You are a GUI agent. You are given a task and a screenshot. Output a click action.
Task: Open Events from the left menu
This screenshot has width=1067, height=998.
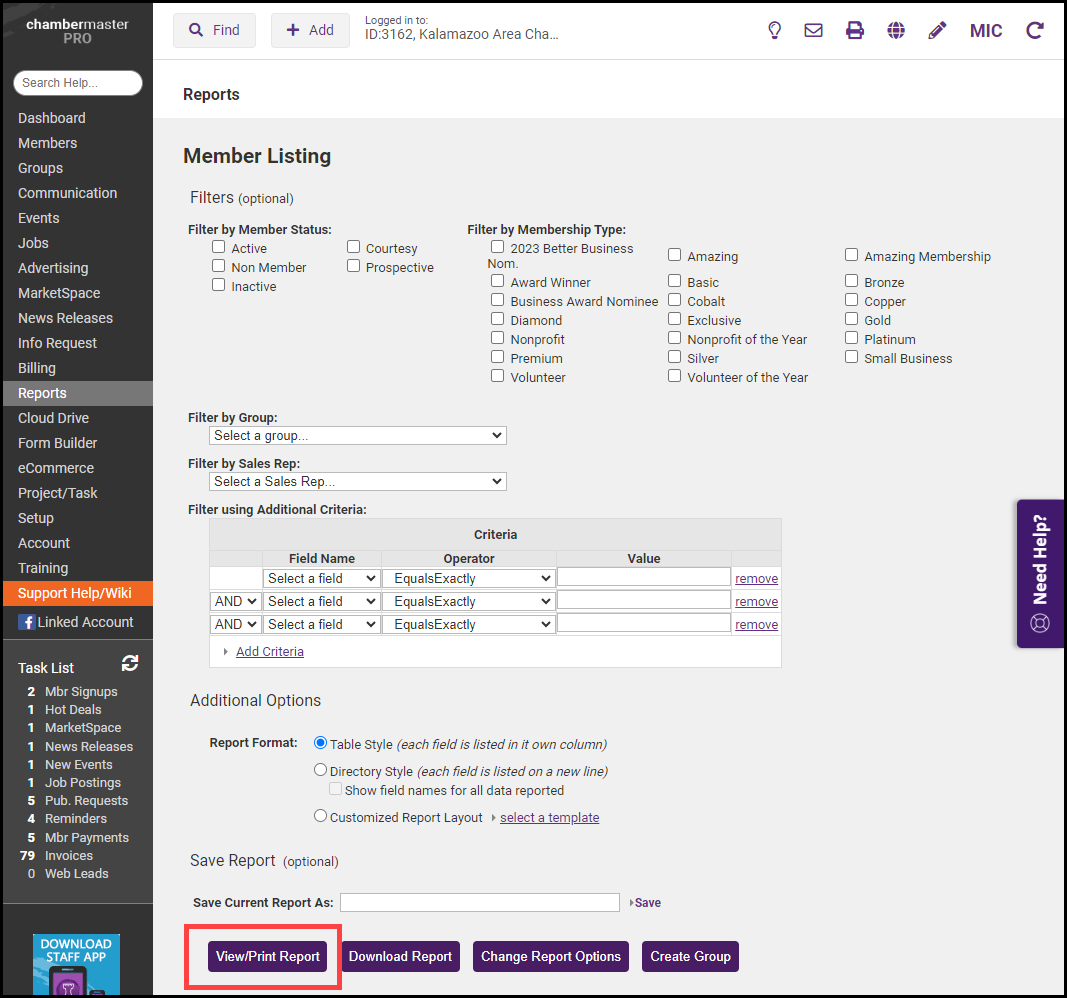pos(39,218)
